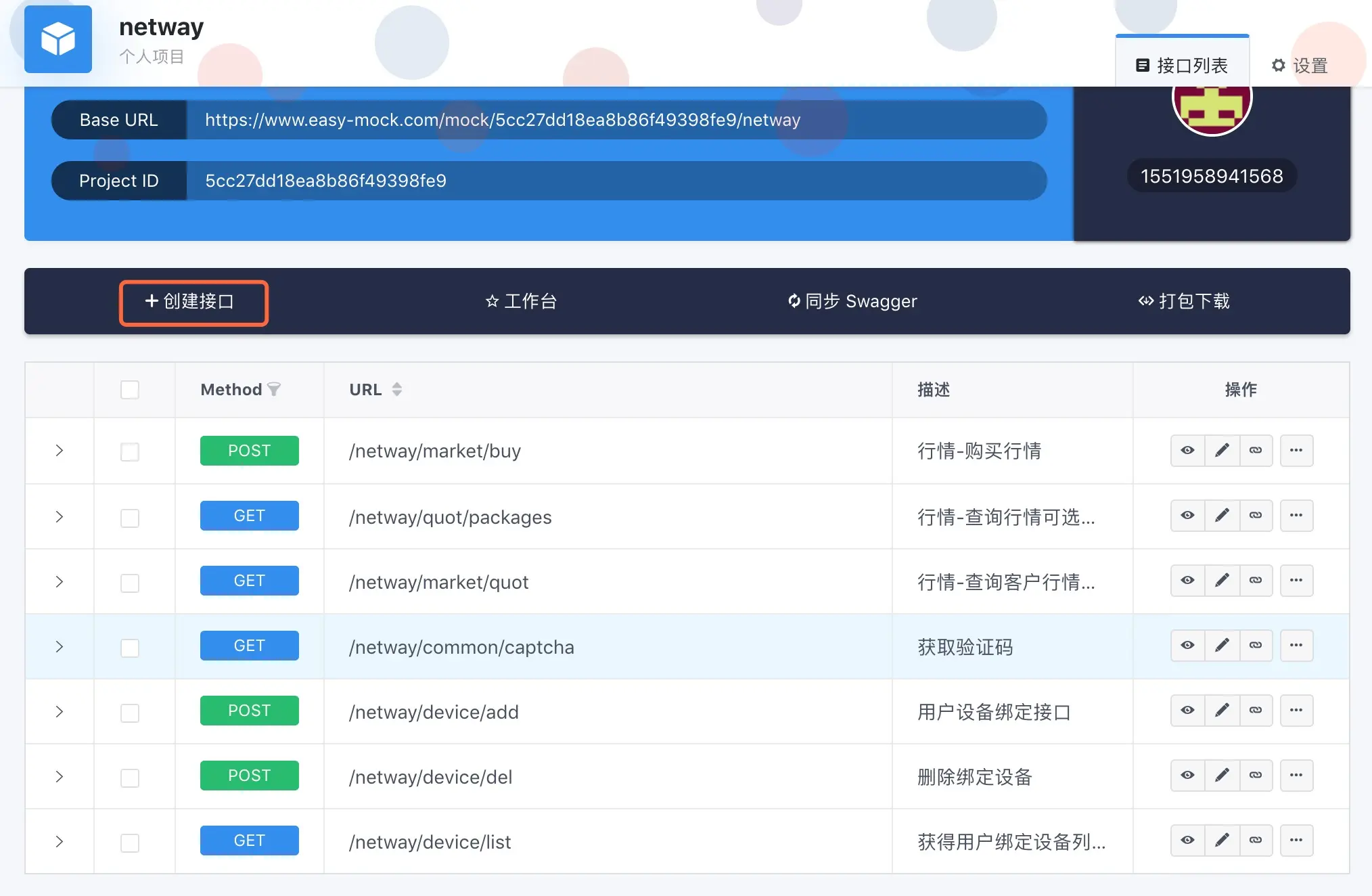Expand the /netway/device/list row chevron
1372x896 pixels.
tap(60, 842)
